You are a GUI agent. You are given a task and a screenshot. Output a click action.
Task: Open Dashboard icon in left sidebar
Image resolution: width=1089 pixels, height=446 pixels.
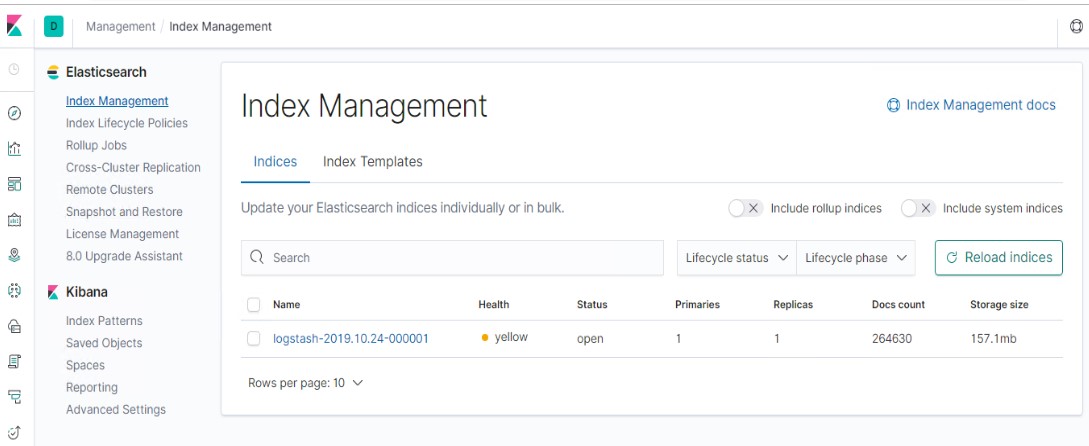click(15, 184)
